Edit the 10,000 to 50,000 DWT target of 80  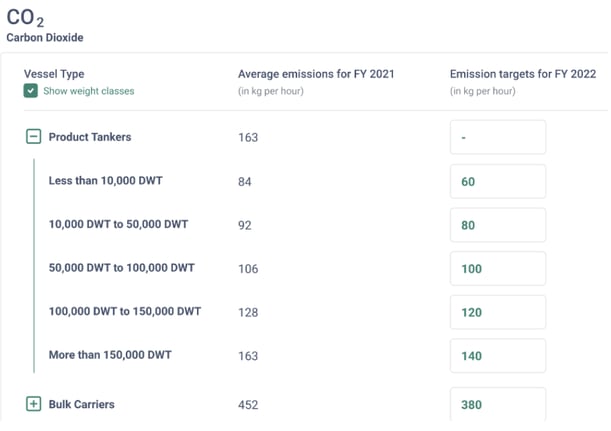[498, 225]
